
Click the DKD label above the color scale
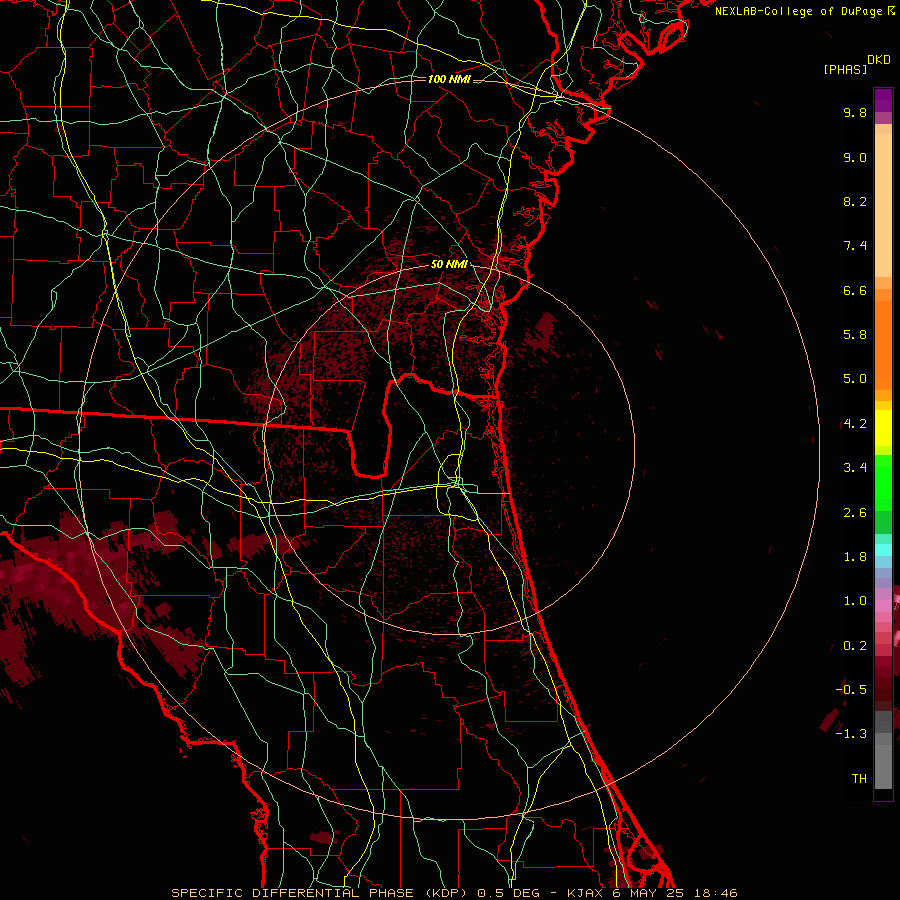[879, 60]
